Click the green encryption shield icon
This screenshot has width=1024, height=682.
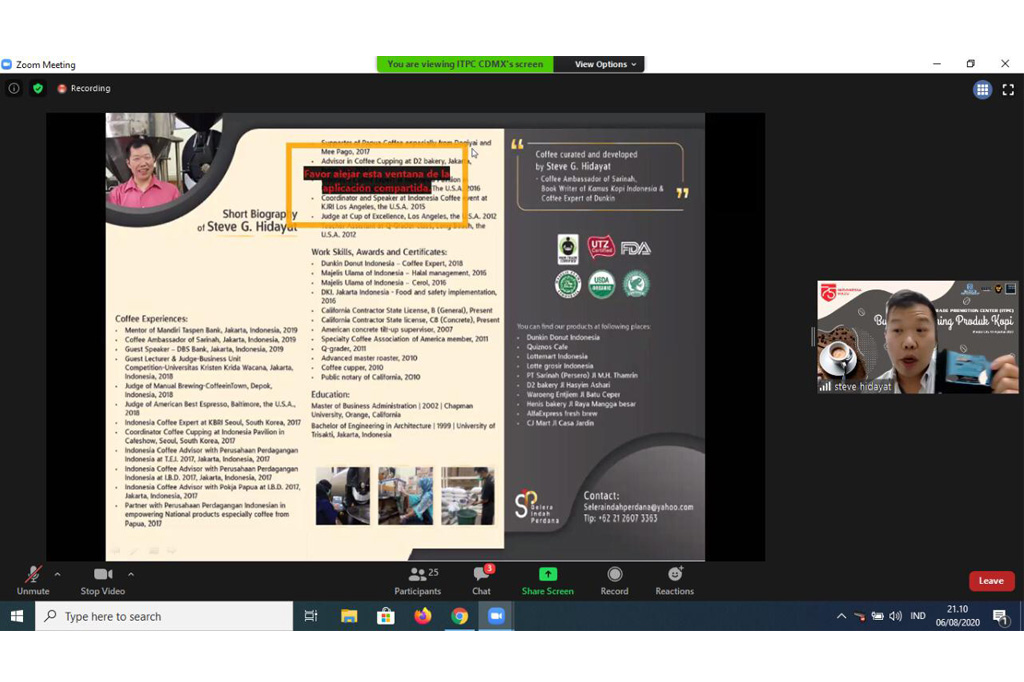(38, 88)
